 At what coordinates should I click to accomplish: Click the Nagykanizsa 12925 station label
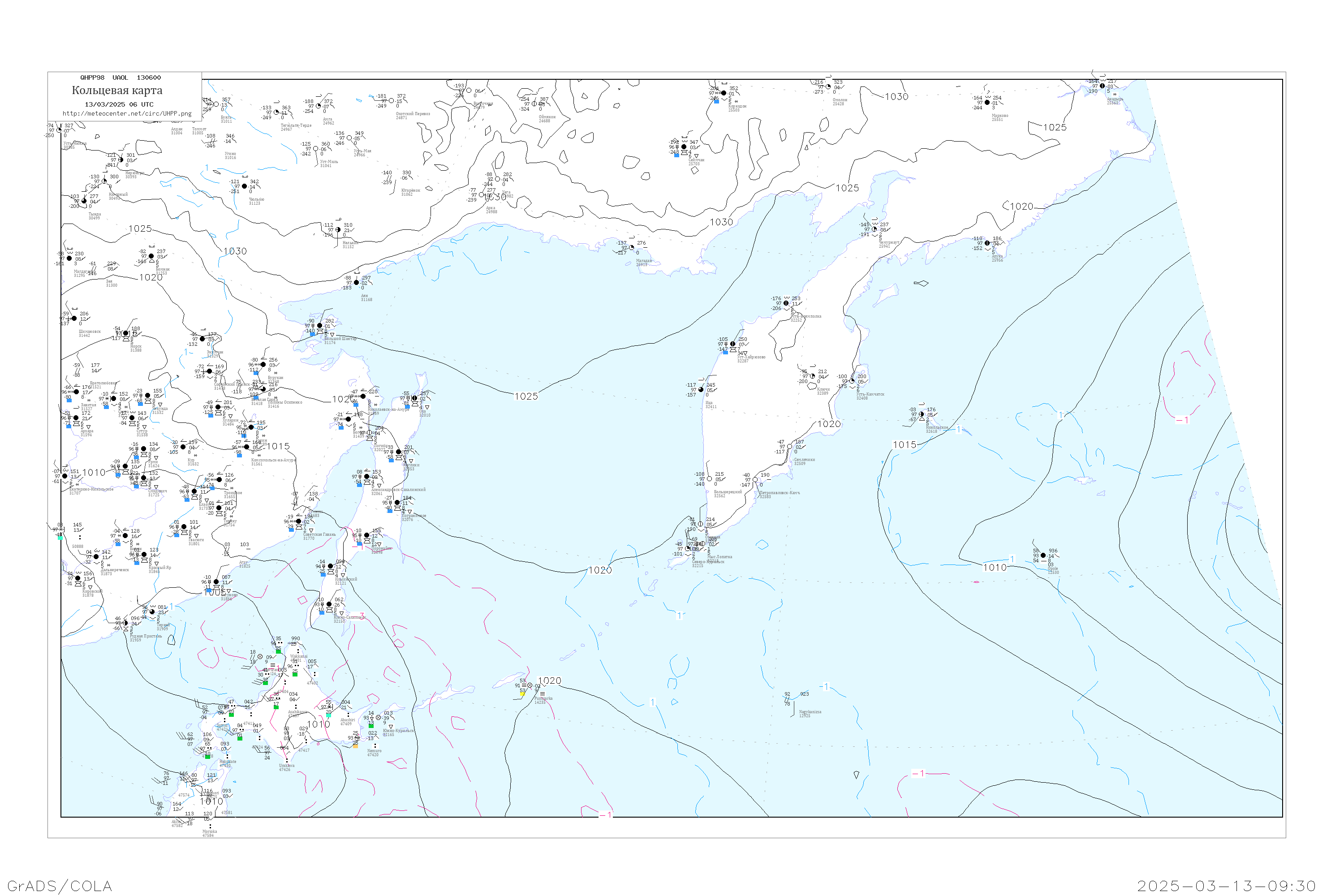click(x=810, y=714)
